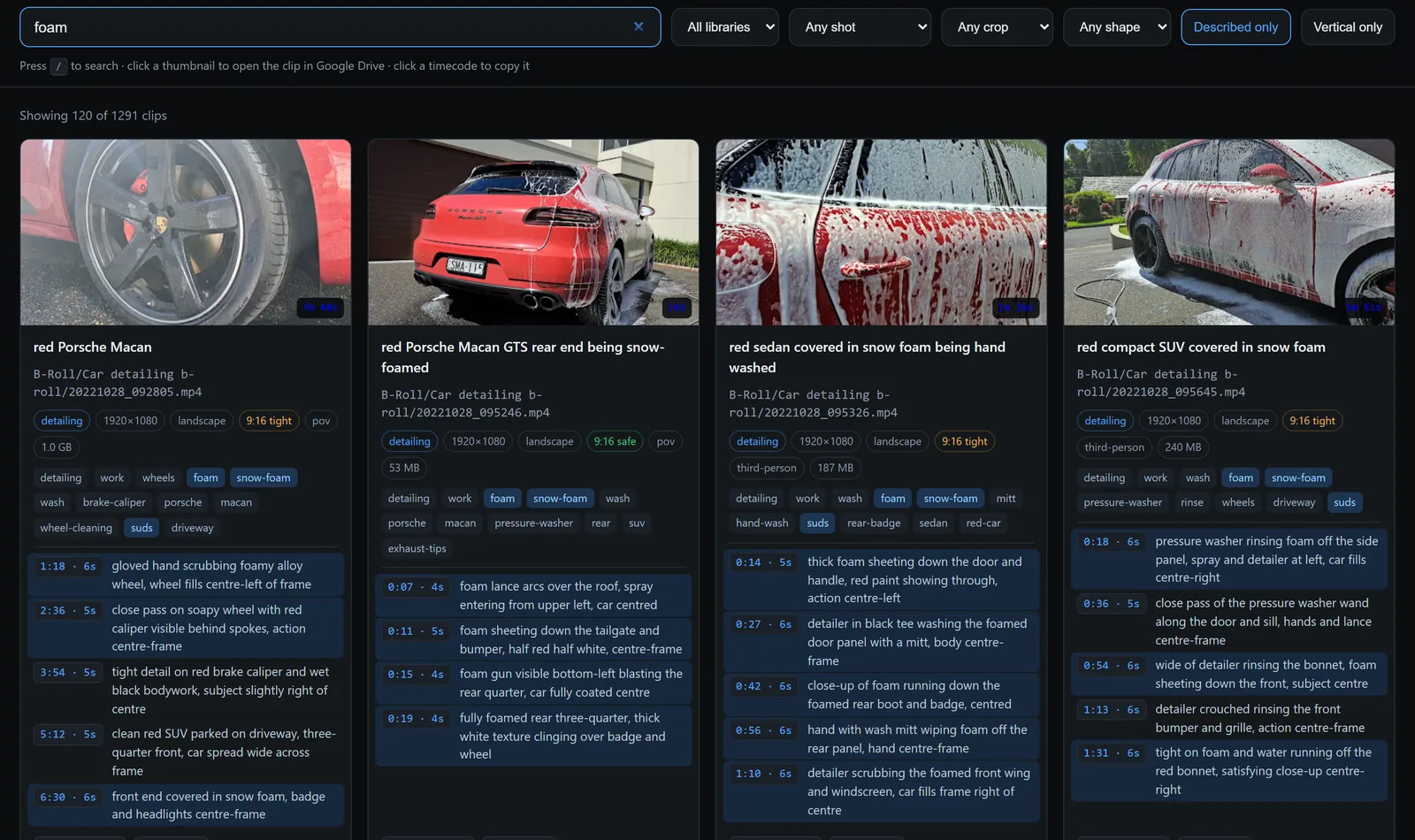Open the All libraries dropdown
1415x840 pixels.
725,27
